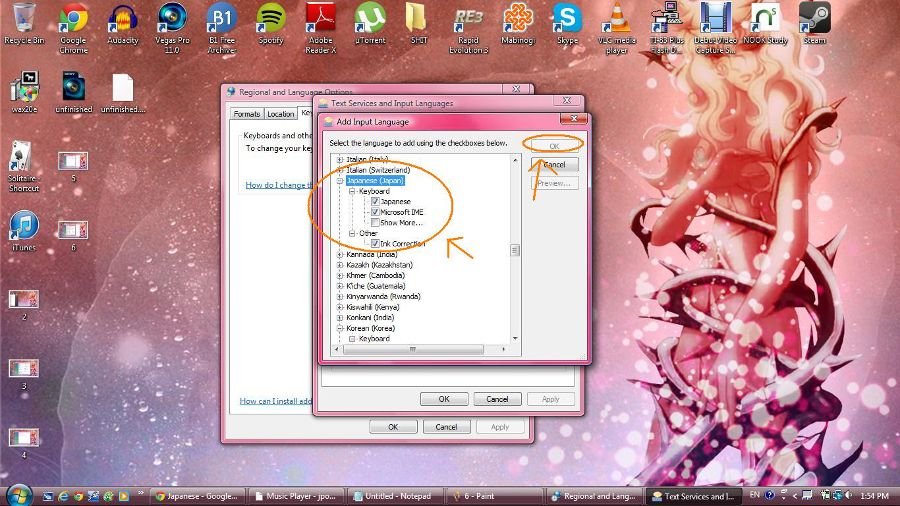The width and height of the screenshot is (900, 506).
Task: Switch to the Formats tab
Action: [x=247, y=114]
